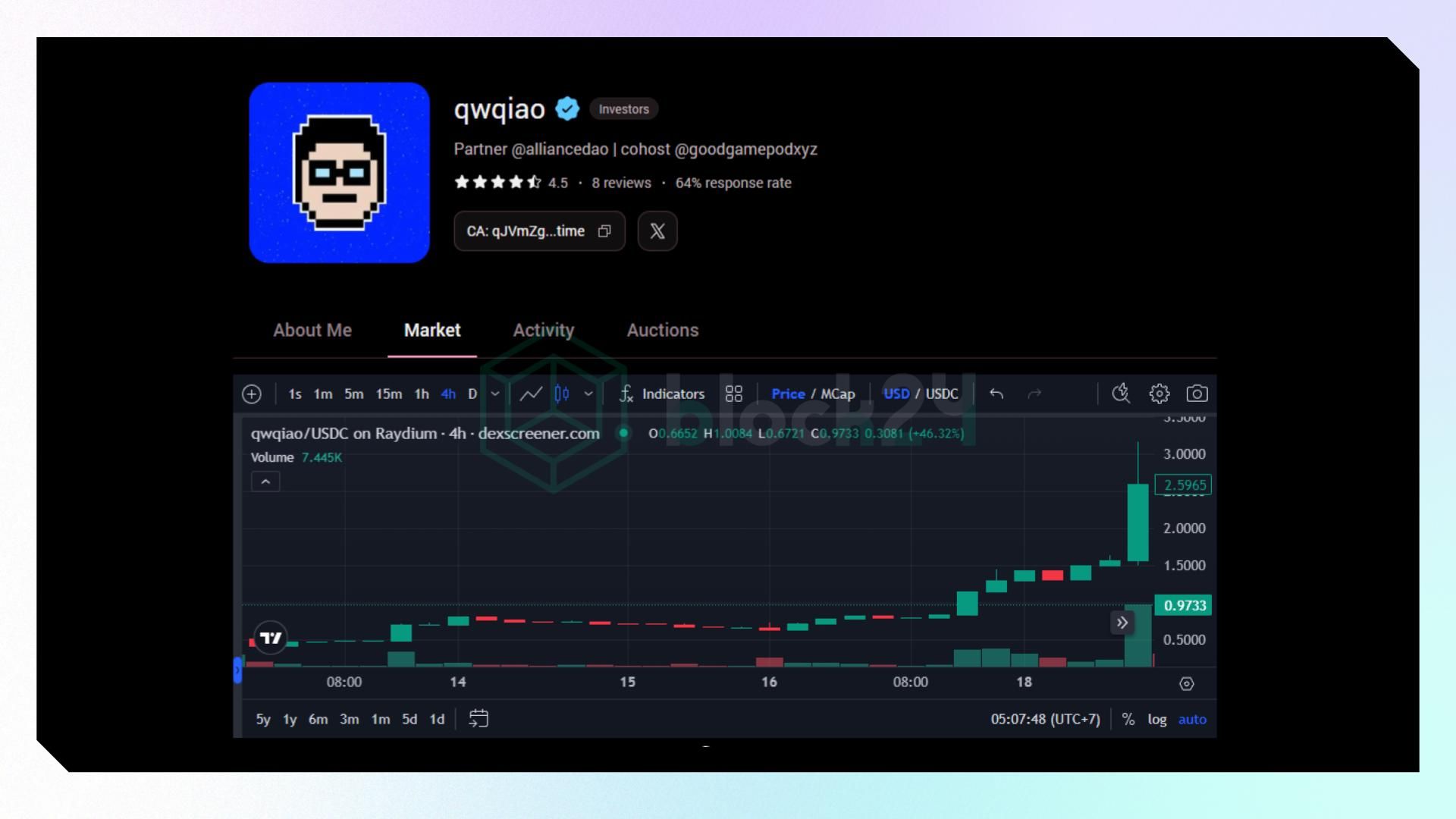Click the 64% response rate text
Image resolution: width=1456 pixels, height=819 pixels.
point(733,183)
